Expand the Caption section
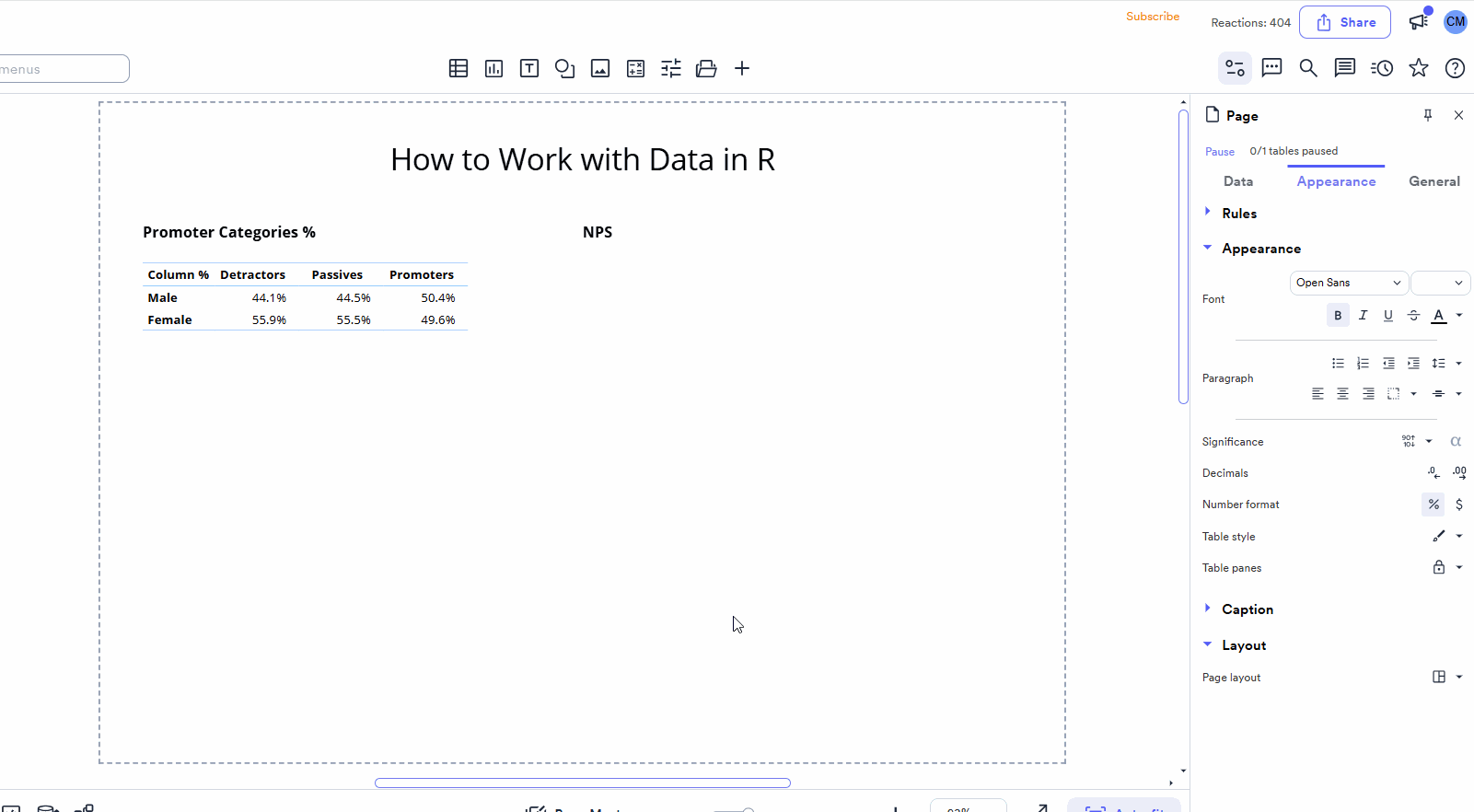 pyautogui.click(x=1247, y=609)
